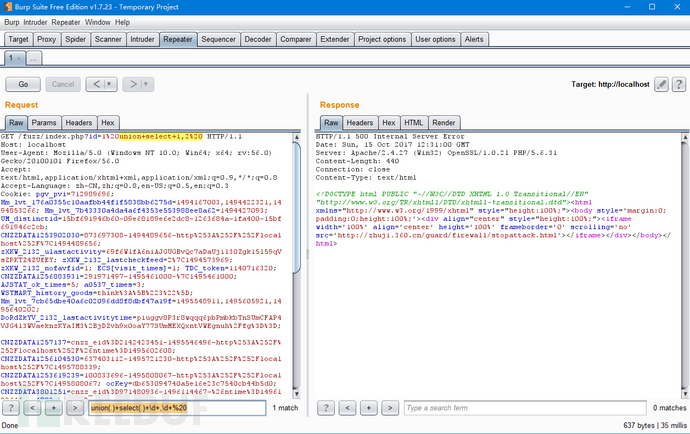Click the Go button to send request

click(23, 84)
